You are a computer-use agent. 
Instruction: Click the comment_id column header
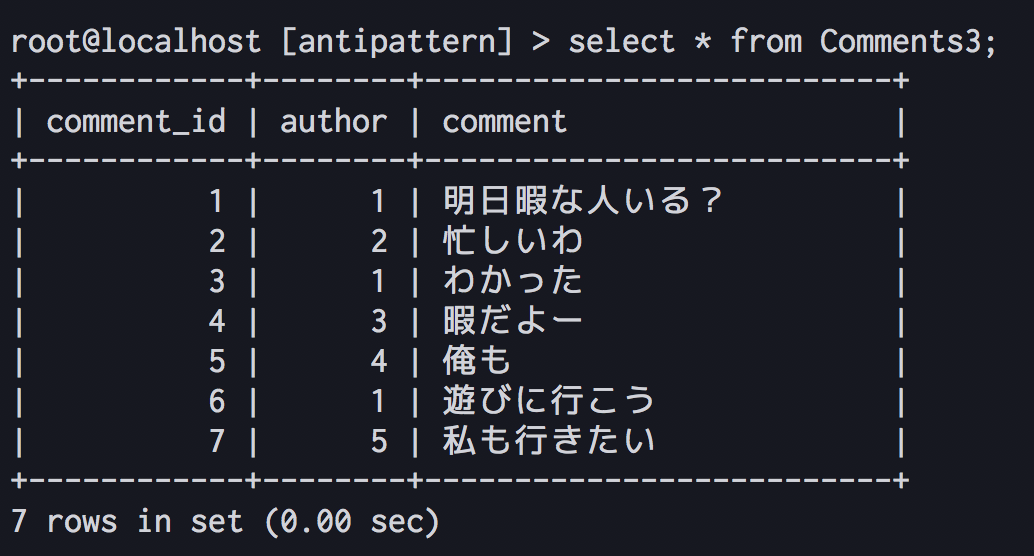pyautogui.click(x=136, y=122)
